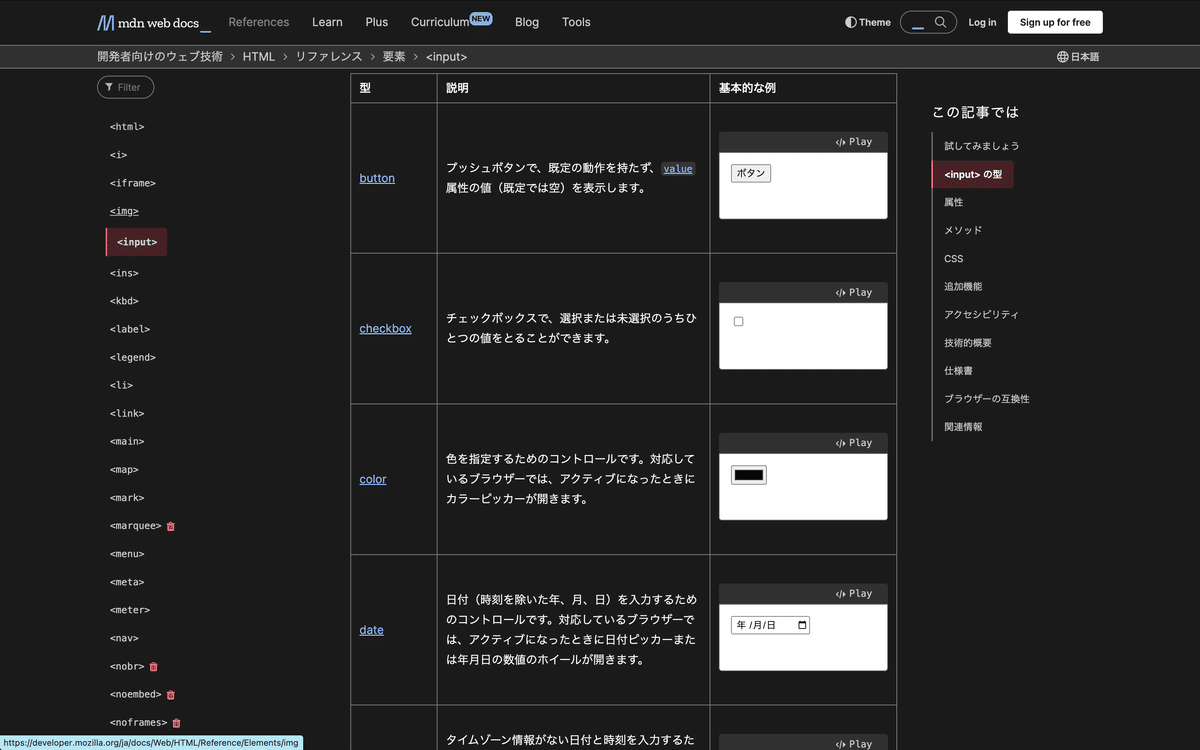Click the black color swatch in the color example

[749, 472]
